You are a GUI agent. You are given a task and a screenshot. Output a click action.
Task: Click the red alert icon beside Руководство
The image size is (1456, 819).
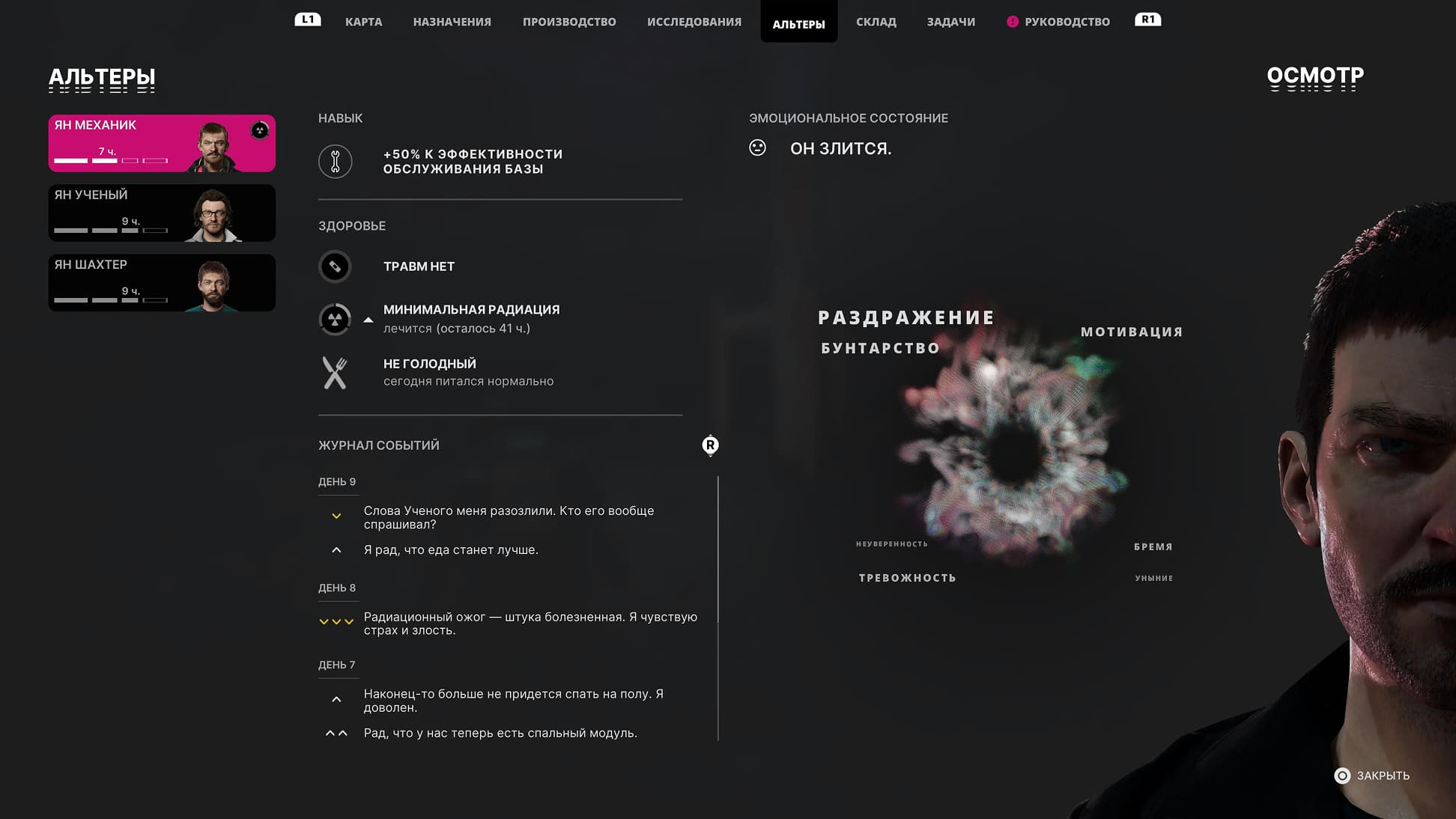[x=1013, y=22]
